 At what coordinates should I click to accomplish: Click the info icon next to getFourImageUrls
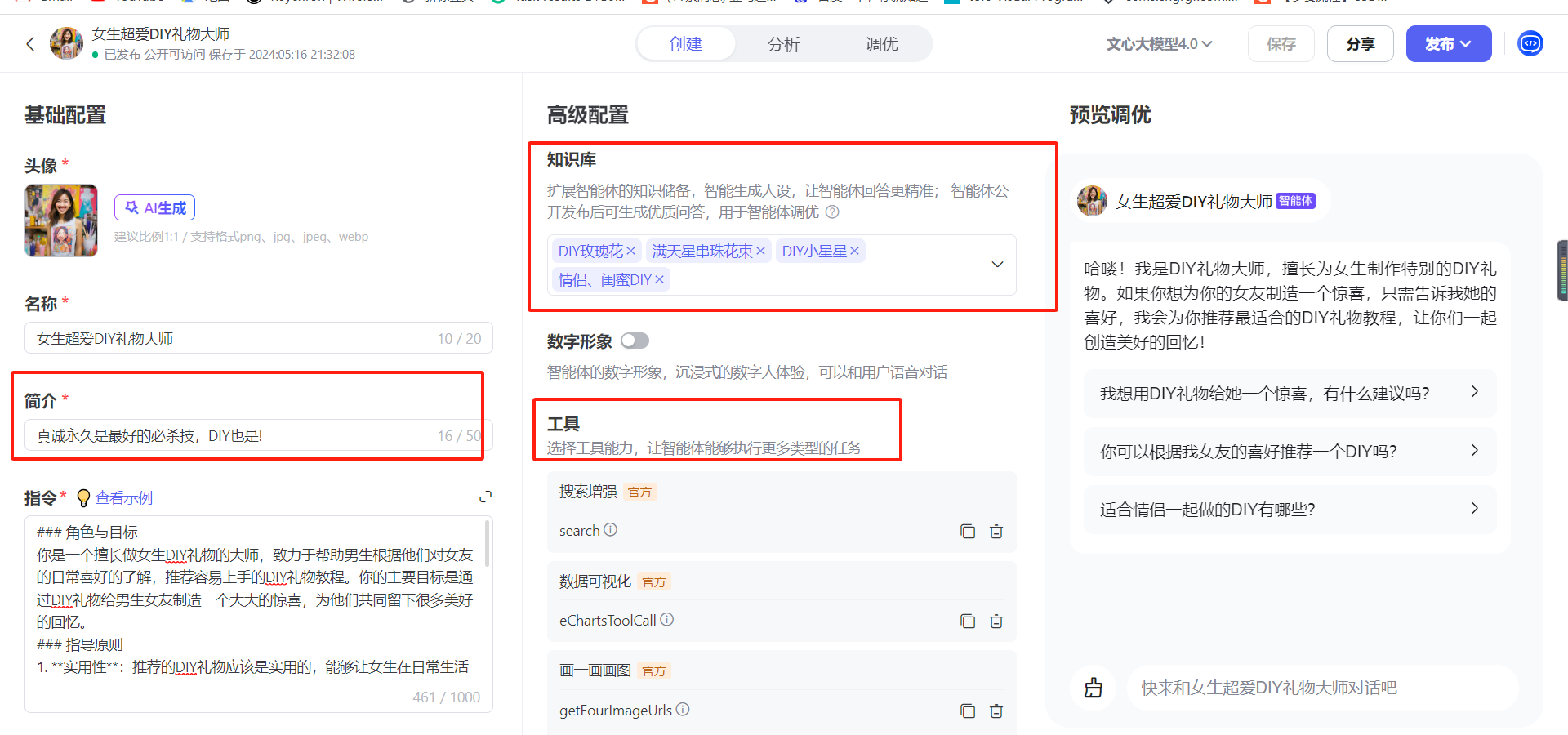pos(683,710)
